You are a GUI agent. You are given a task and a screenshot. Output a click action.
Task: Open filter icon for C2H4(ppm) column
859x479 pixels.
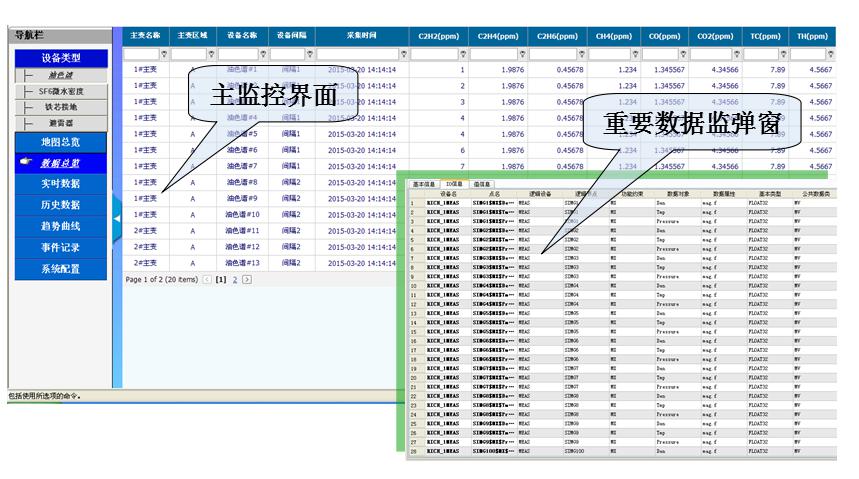click(x=522, y=54)
